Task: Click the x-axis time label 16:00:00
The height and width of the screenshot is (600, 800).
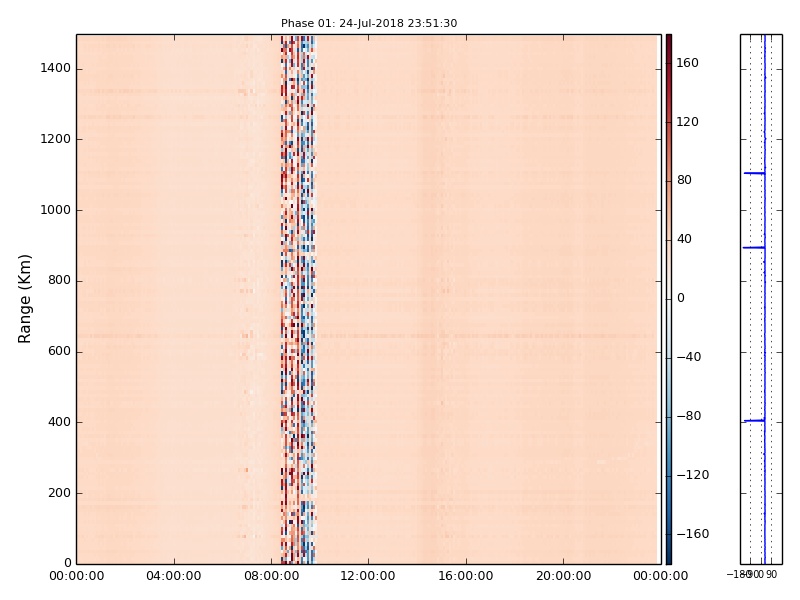Action: point(466,576)
